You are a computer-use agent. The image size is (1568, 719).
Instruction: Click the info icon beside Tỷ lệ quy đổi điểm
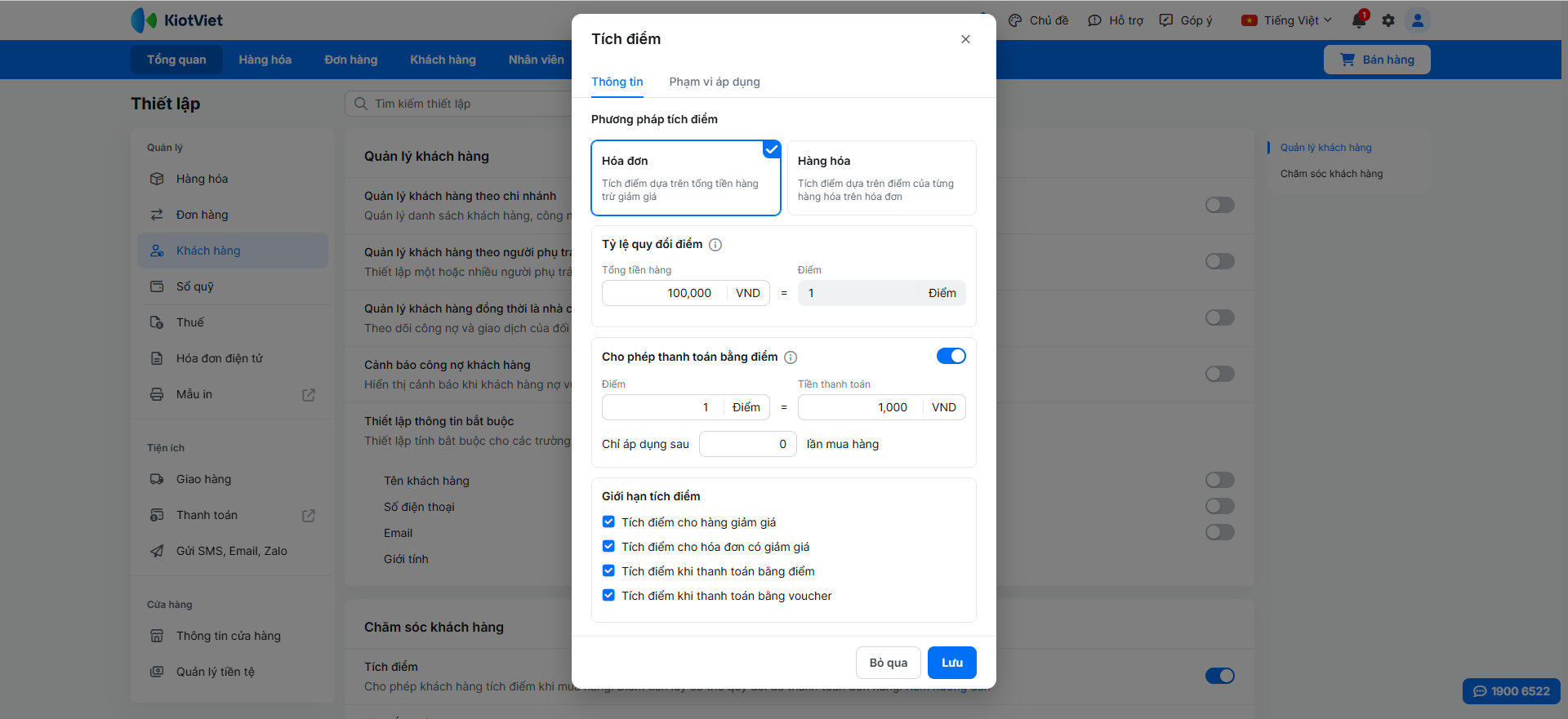point(715,245)
